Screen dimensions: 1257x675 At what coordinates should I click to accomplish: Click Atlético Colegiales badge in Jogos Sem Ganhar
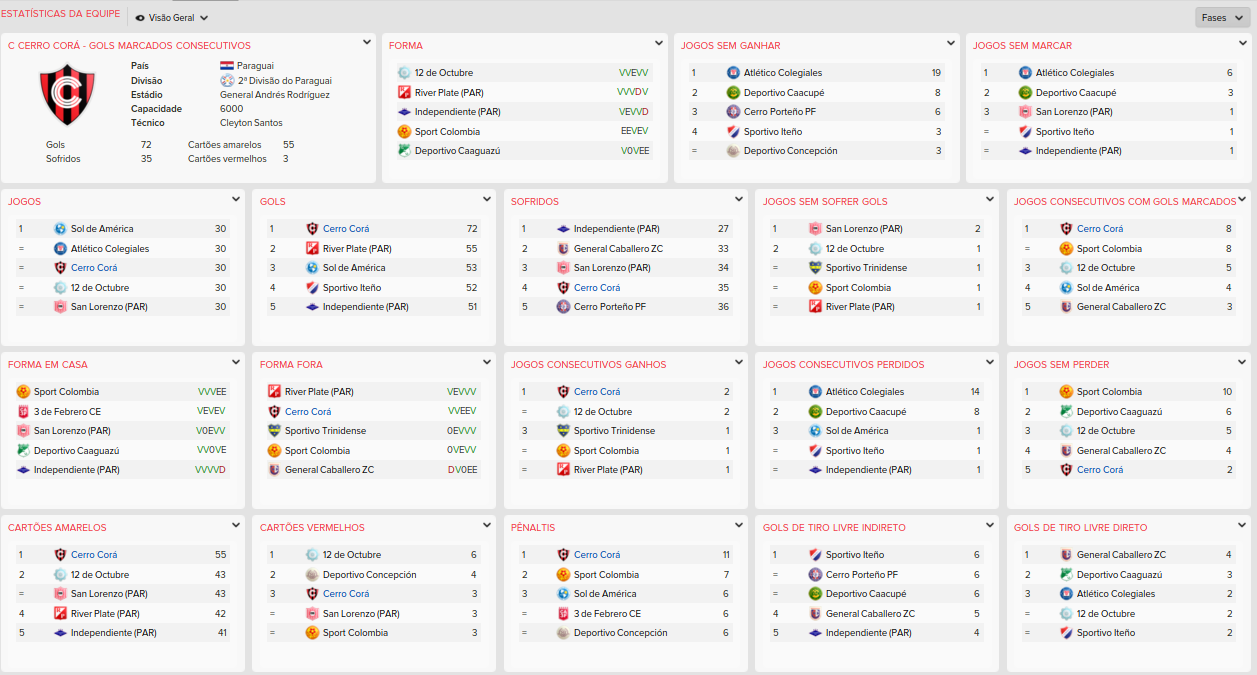point(733,73)
